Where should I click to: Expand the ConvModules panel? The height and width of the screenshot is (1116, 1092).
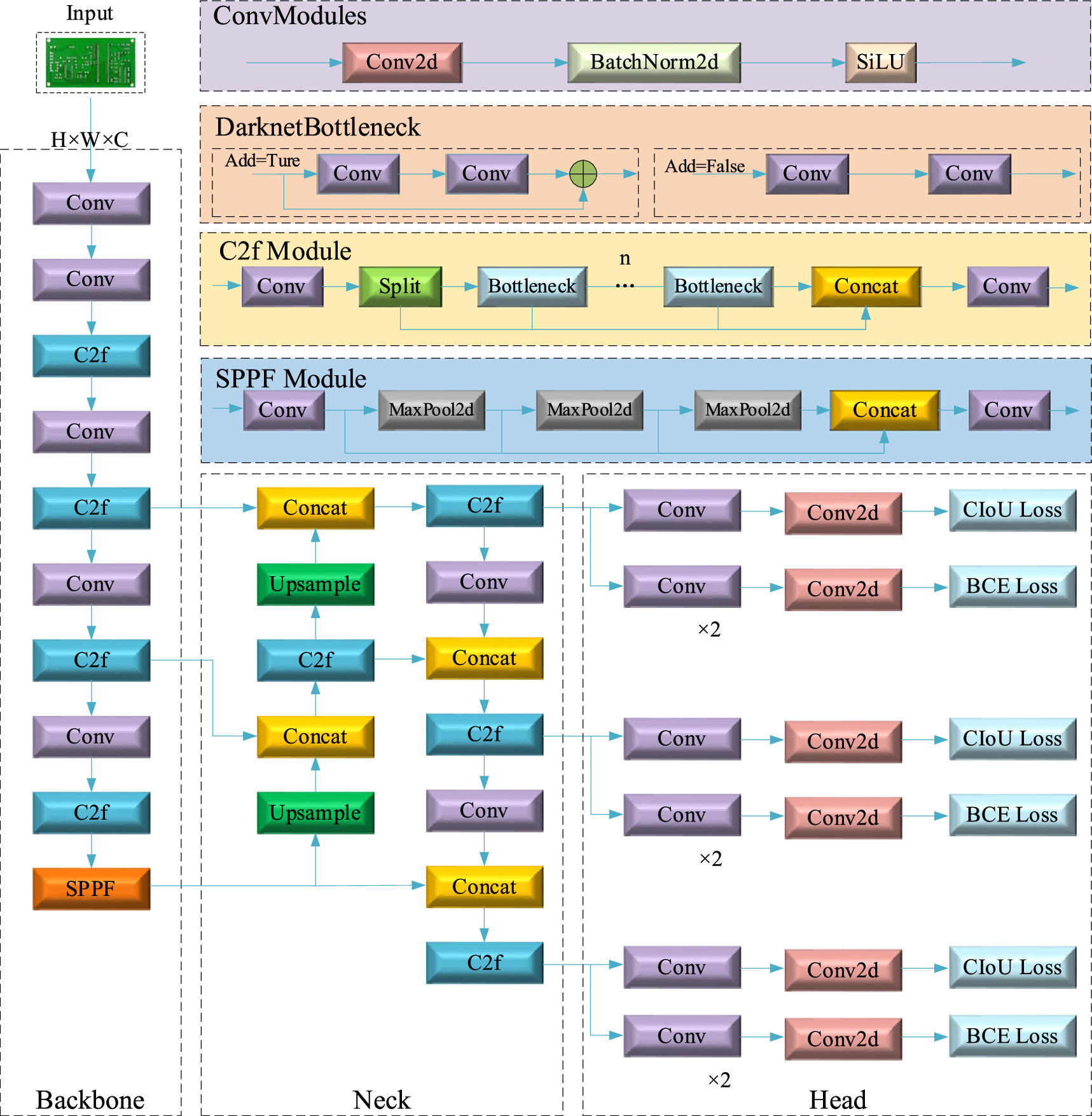(x=289, y=17)
